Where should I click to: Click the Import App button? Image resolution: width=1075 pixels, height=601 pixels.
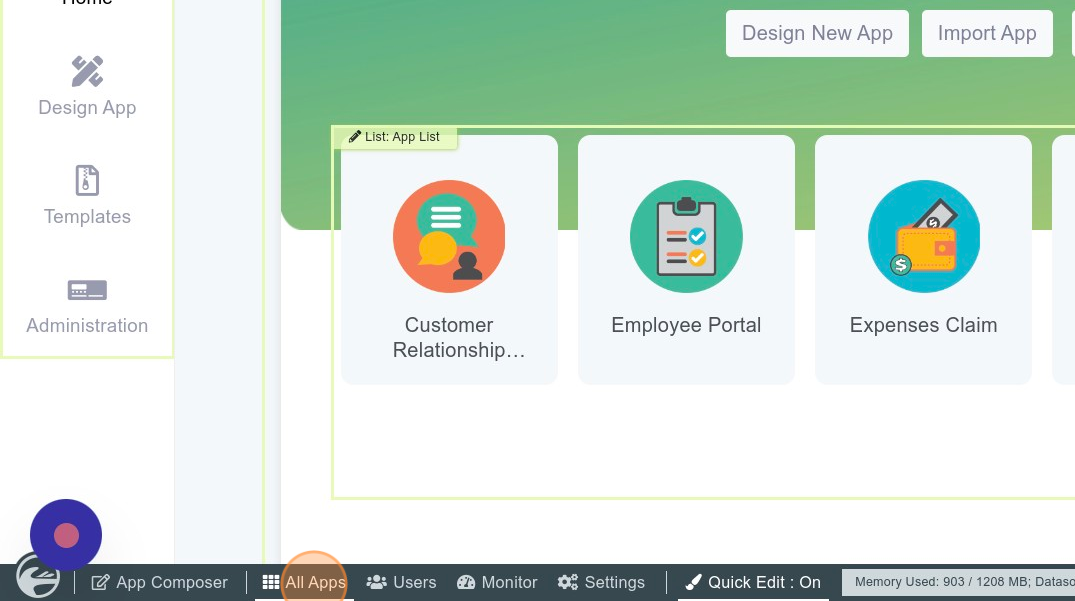987,34
